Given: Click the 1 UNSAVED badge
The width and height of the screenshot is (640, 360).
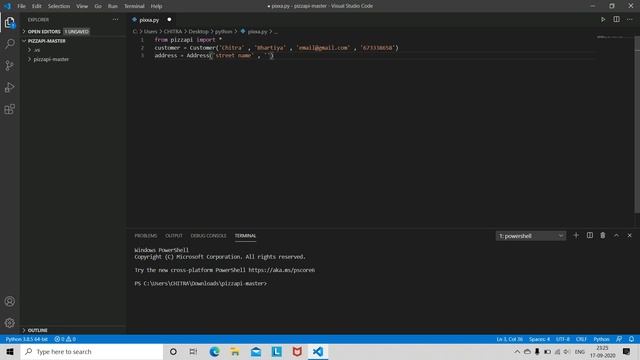Looking at the screenshot, I should point(76,31).
